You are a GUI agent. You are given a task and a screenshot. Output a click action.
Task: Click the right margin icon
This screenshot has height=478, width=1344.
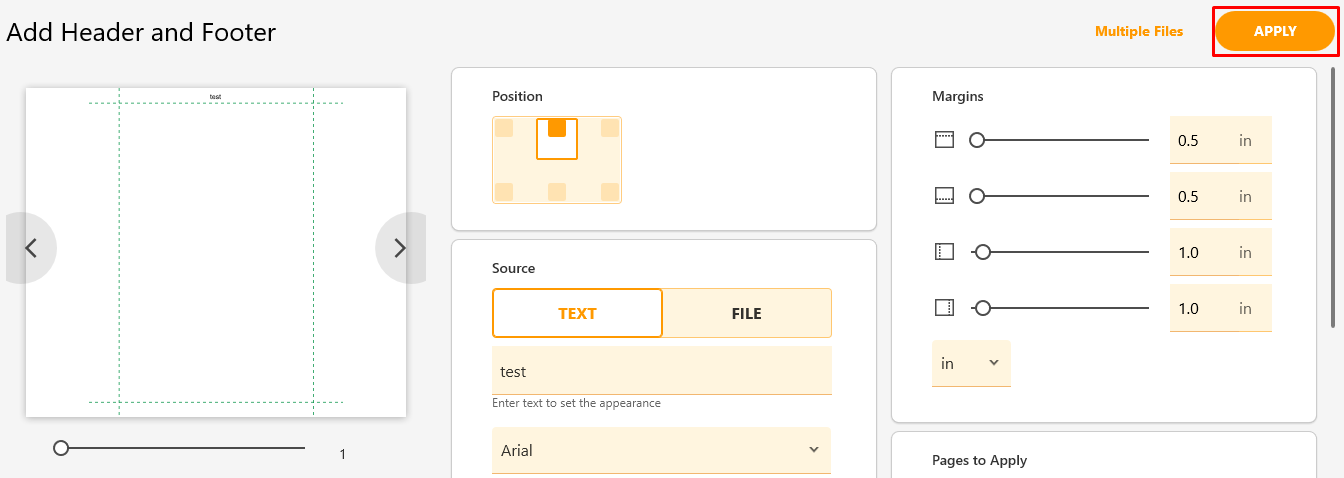tap(945, 308)
